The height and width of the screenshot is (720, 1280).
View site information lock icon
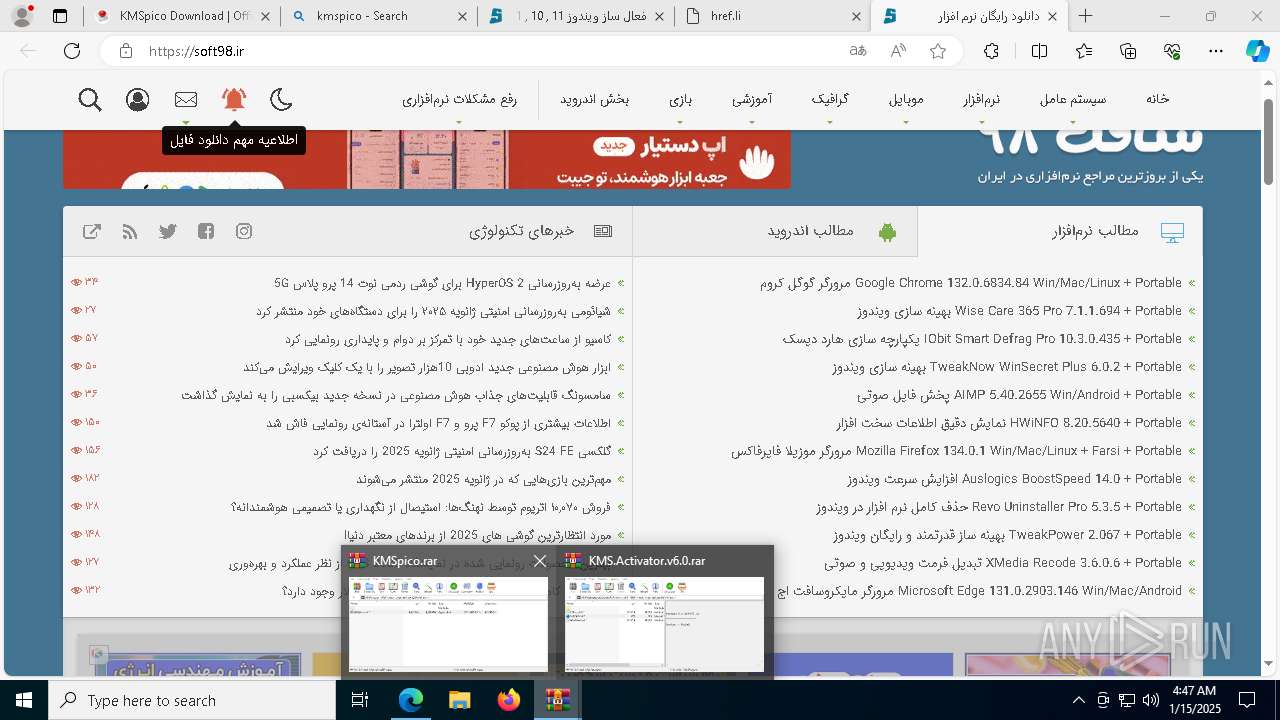pos(125,51)
